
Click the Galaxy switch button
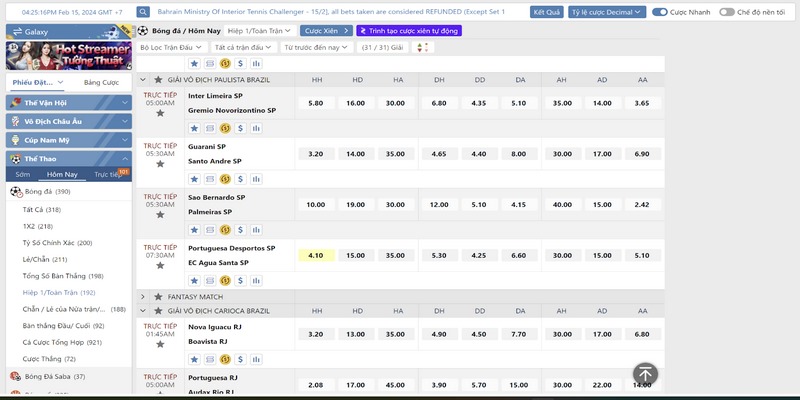tap(69, 32)
